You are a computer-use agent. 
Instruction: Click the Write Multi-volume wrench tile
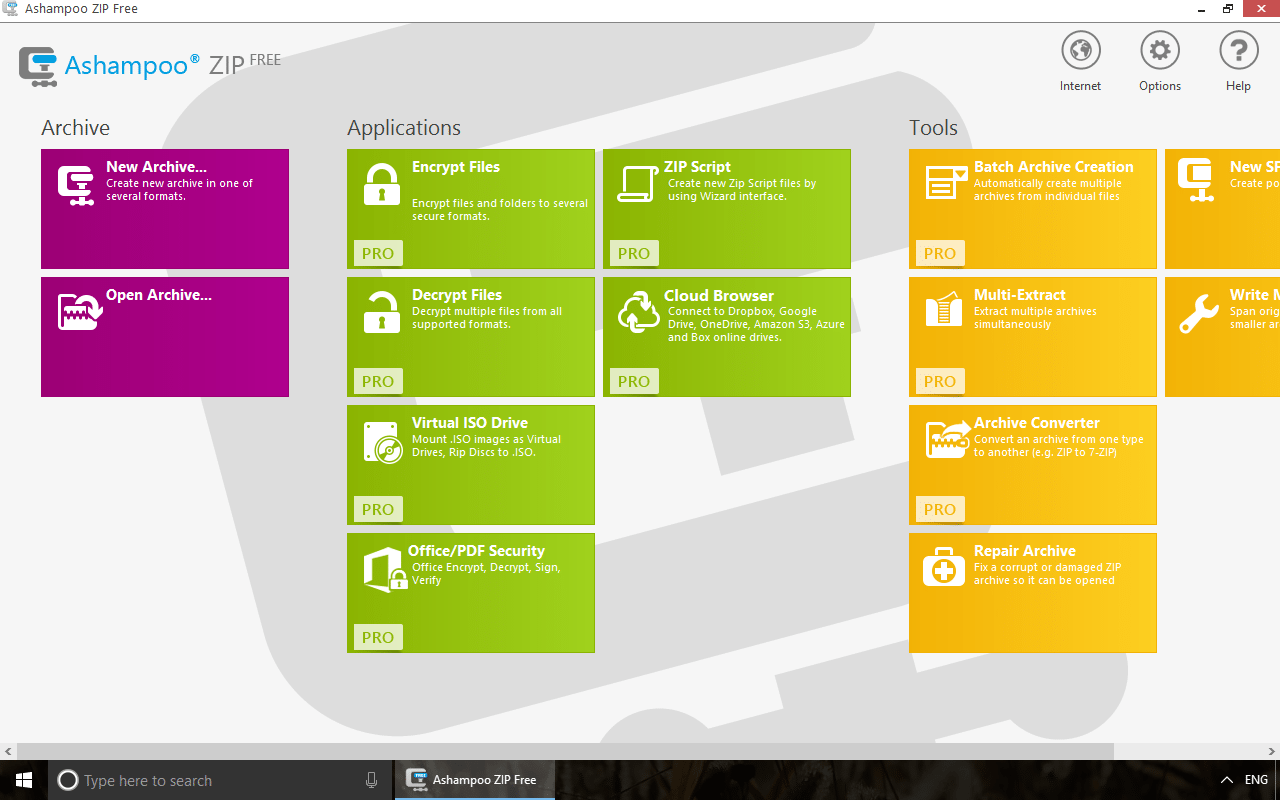pos(1222,337)
